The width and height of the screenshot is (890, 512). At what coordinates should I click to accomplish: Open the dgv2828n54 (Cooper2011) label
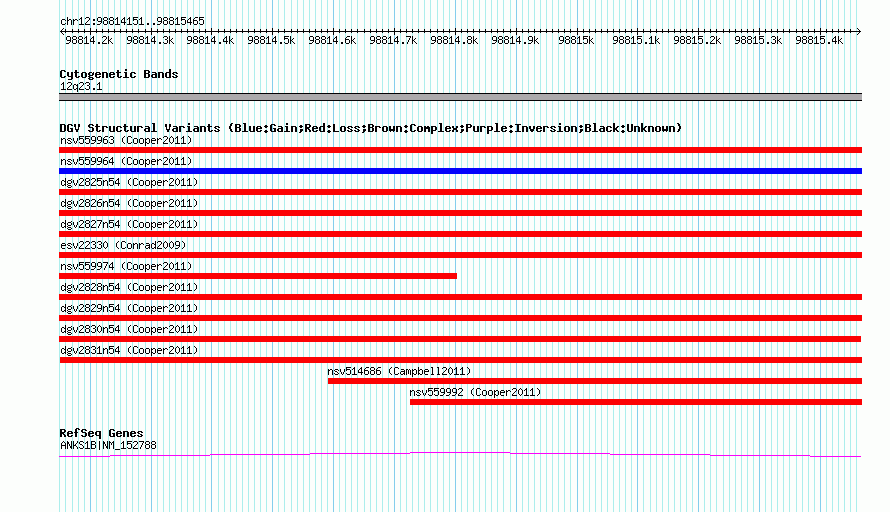coord(129,287)
